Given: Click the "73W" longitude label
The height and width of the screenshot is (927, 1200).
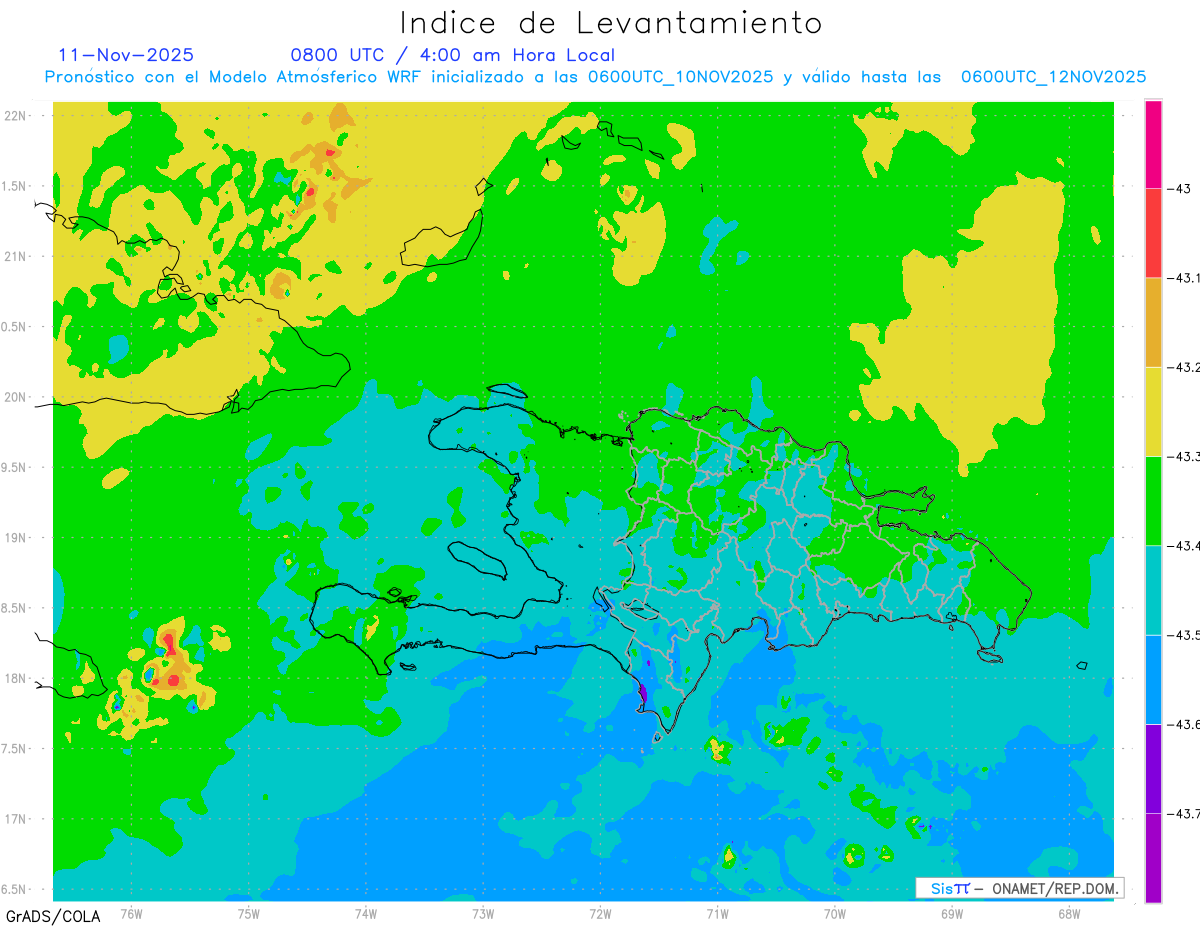Looking at the screenshot, I should (483, 913).
